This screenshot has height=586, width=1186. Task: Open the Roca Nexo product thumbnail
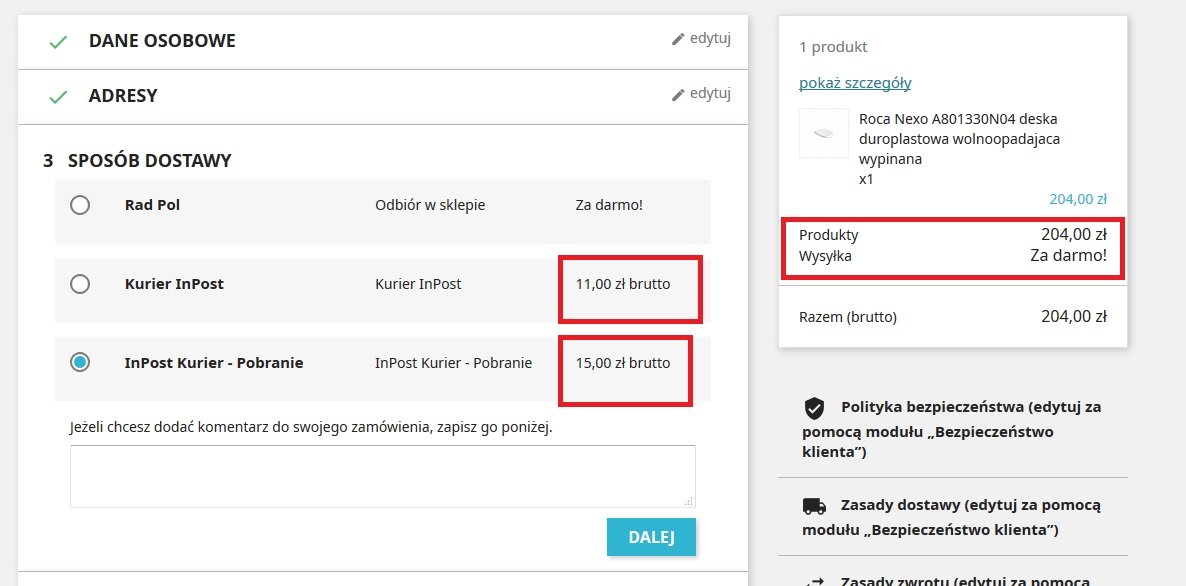tap(824, 133)
